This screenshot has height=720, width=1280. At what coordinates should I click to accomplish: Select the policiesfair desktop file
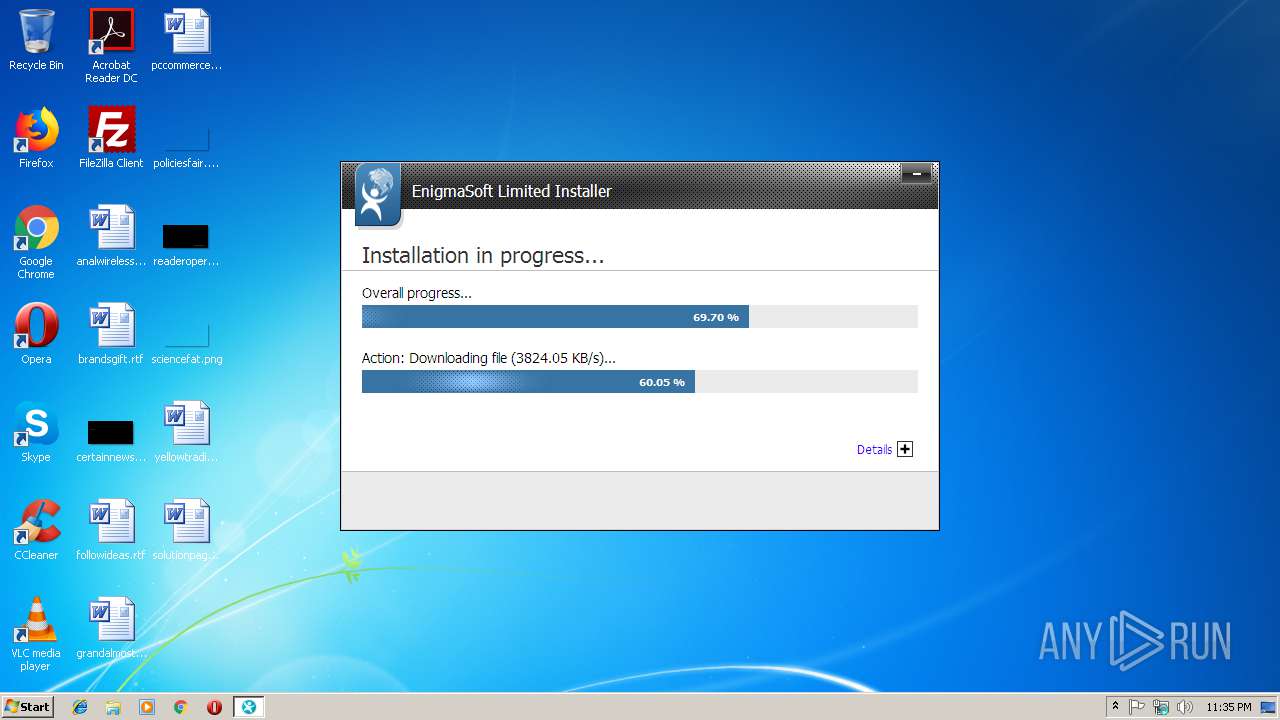pos(187,147)
